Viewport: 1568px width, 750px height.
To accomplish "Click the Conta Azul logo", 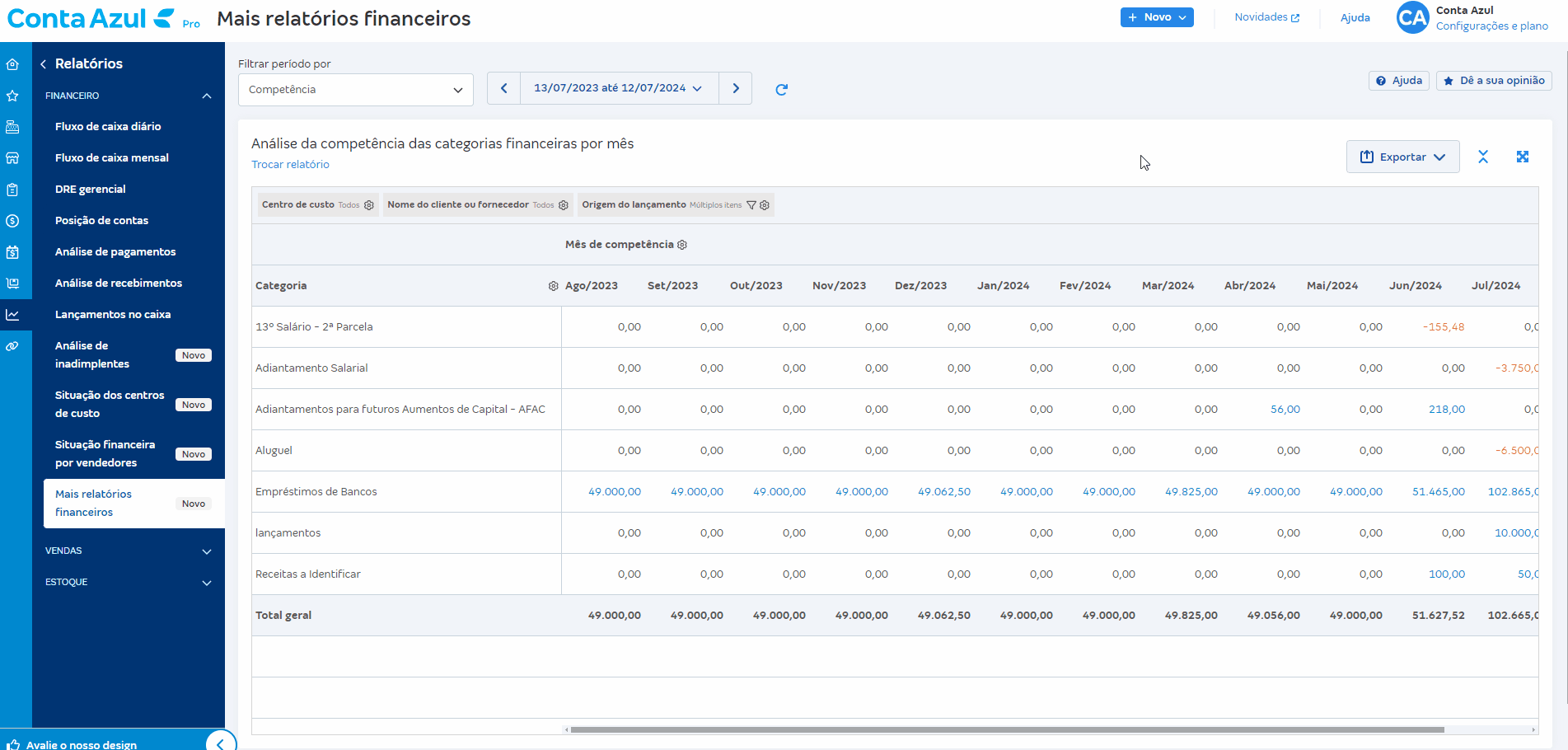I will click(x=91, y=18).
